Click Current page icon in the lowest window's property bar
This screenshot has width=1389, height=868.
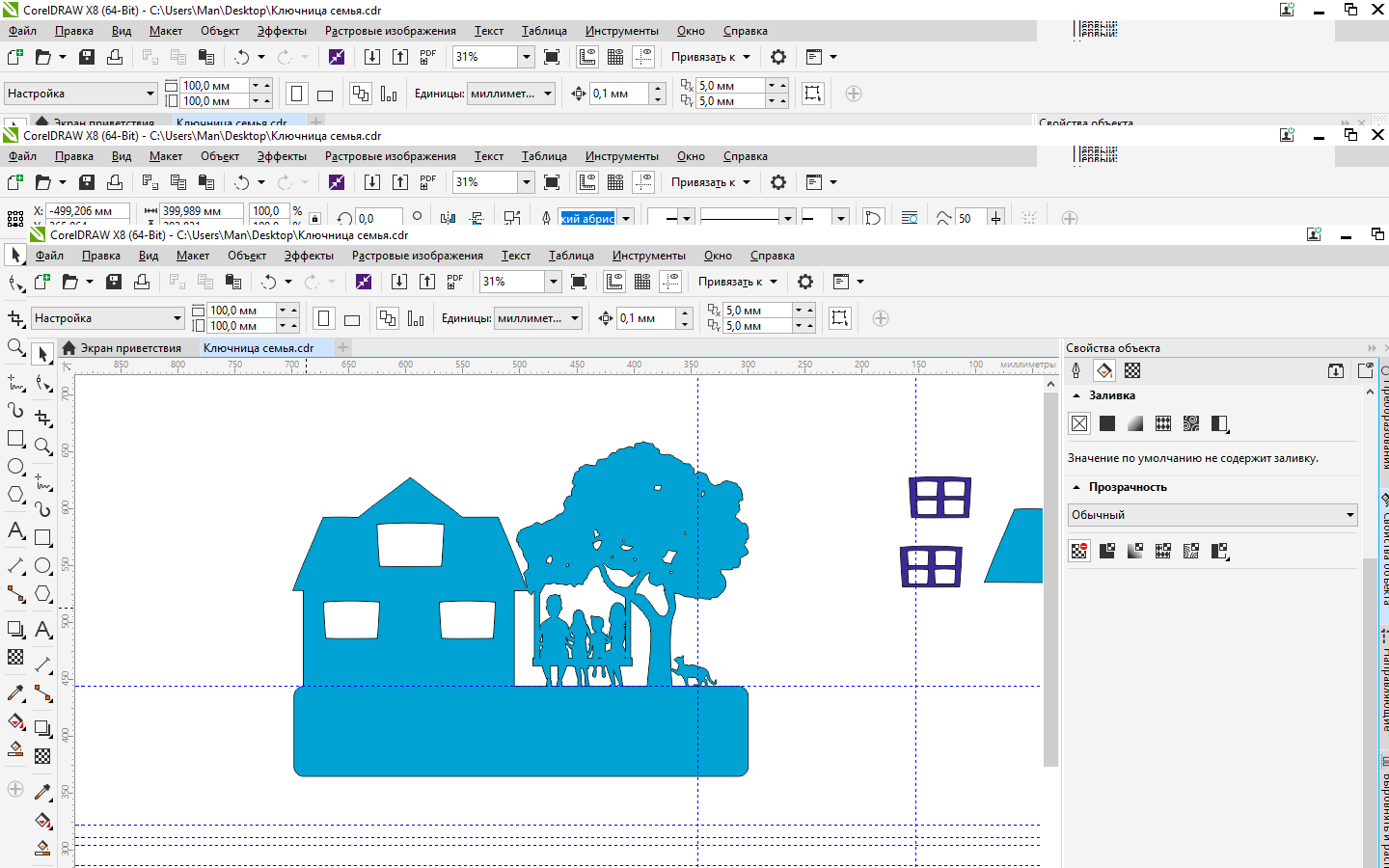(x=416, y=318)
